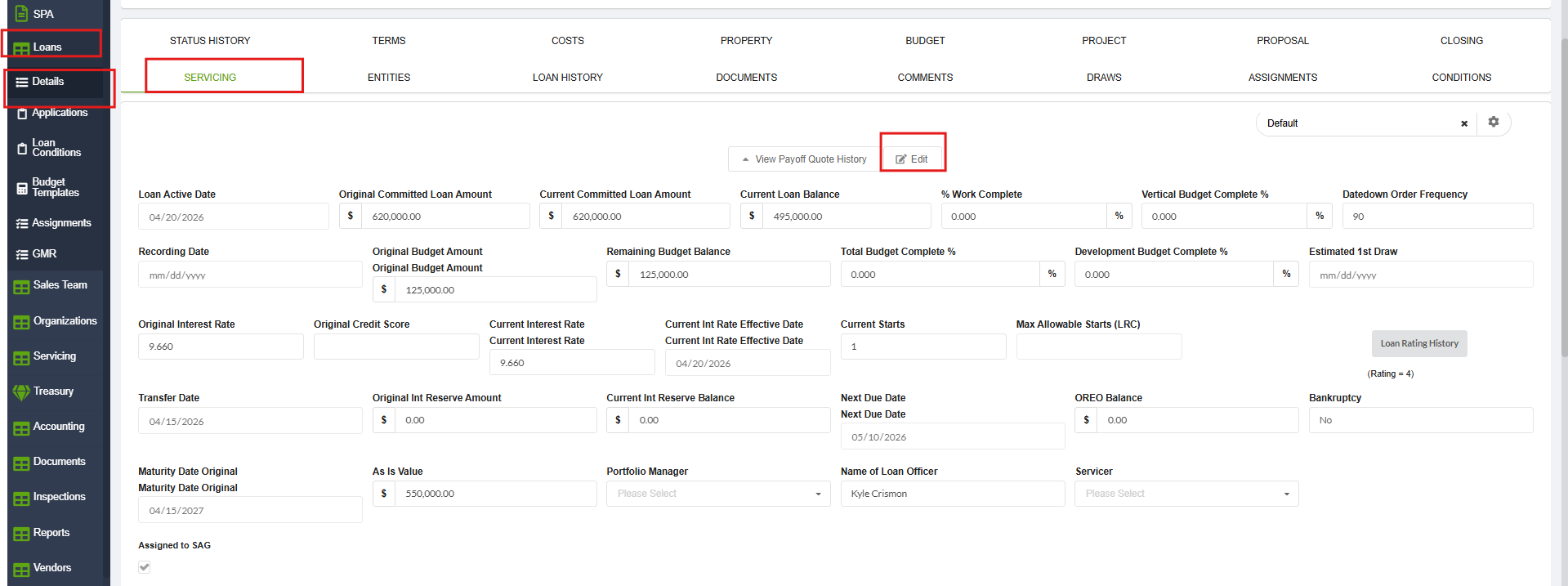This screenshot has height=586, width=1568.
Task: Click the Reports sidebar icon
Action: coord(22,534)
